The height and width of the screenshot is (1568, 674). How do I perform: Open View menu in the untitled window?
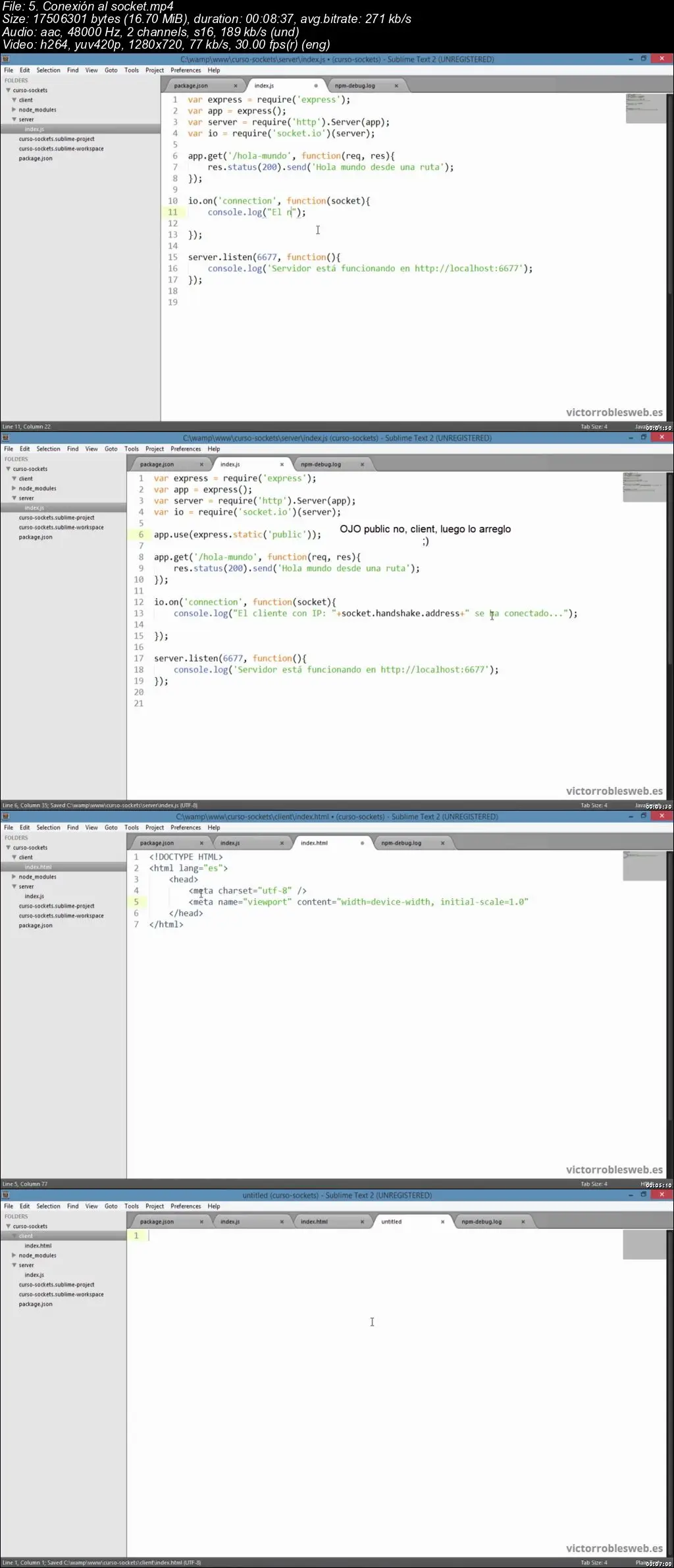point(91,1206)
